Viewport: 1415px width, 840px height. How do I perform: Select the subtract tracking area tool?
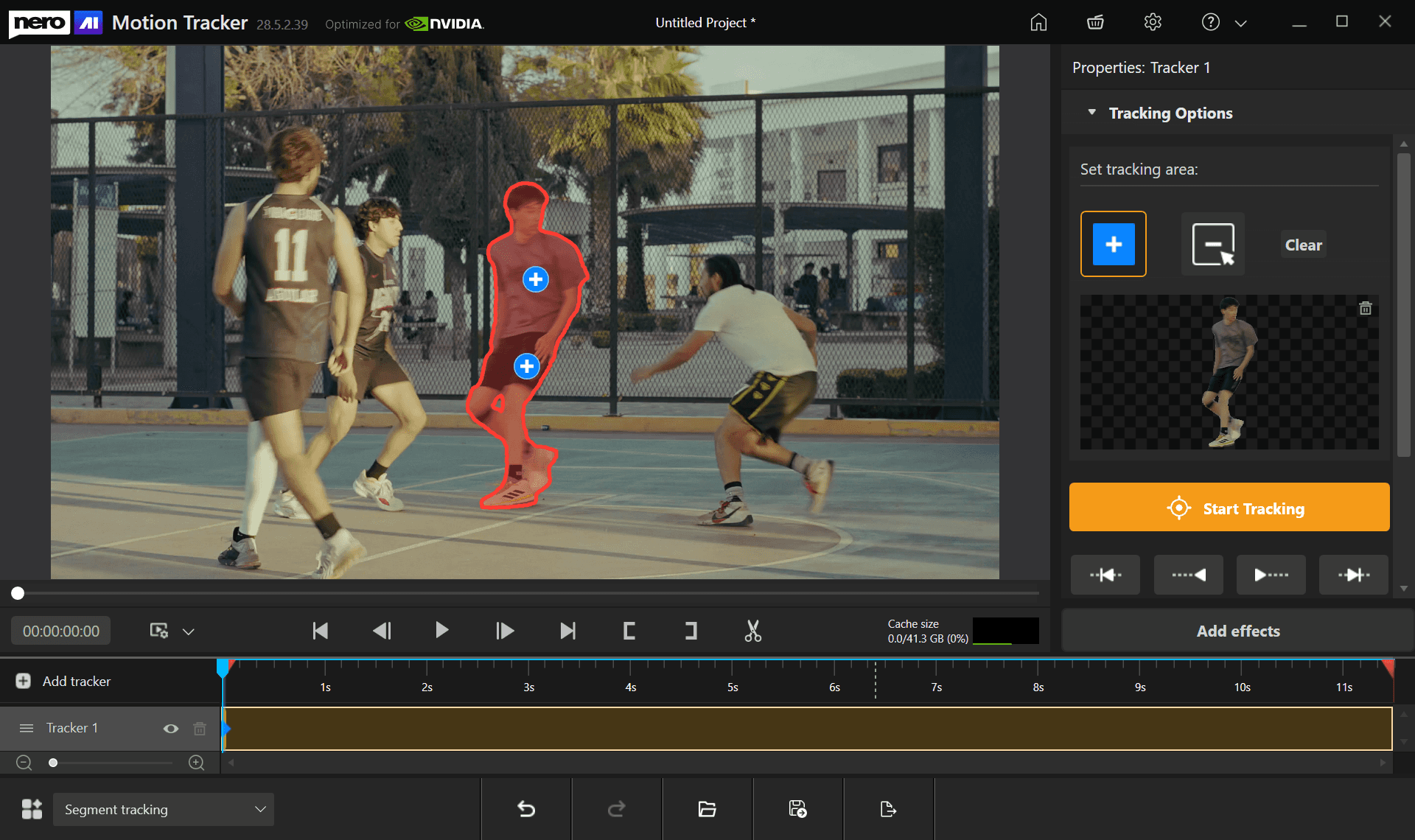1212,244
